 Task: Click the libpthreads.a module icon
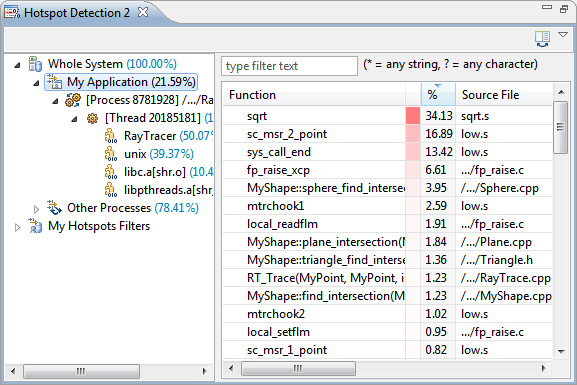111,190
